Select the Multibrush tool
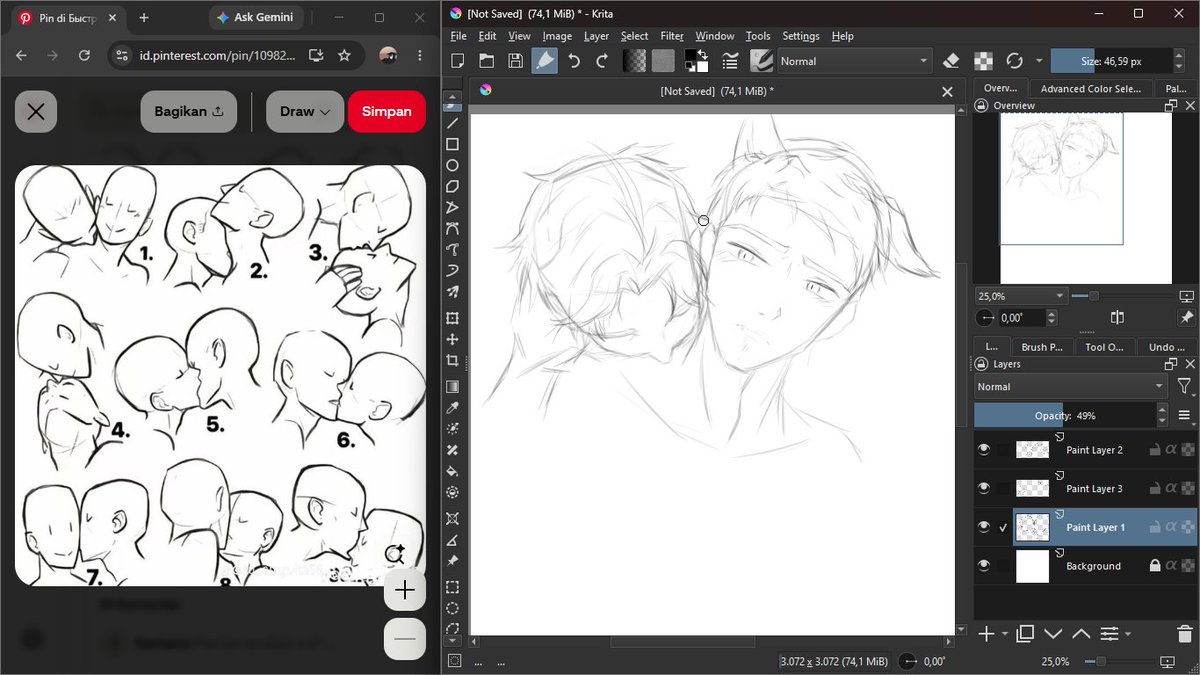Image resolution: width=1200 pixels, height=675 pixels. pyautogui.click(x=452, y=291)
